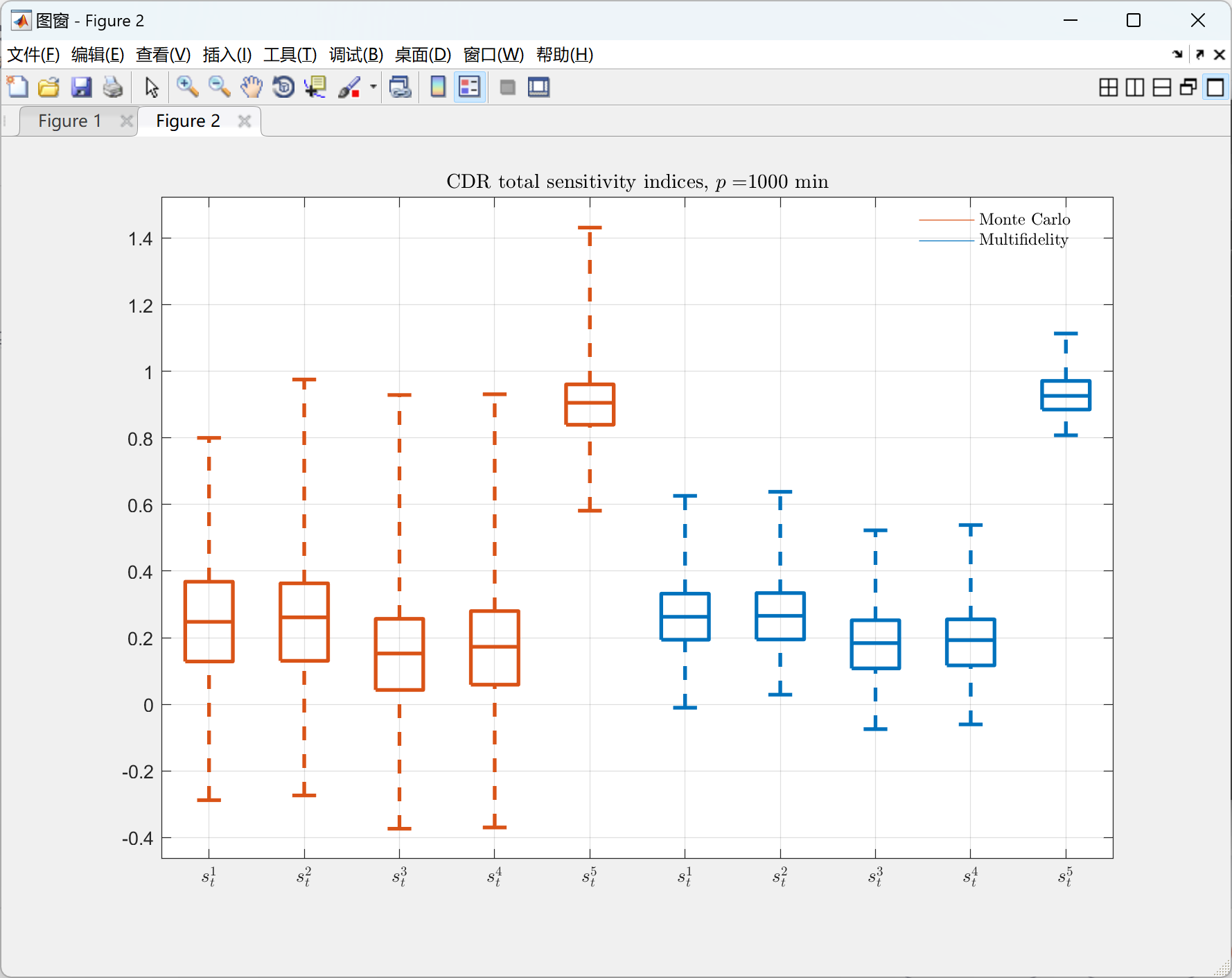
Task: Choose the tiled grid layout icon
Action: [x=1109, y=87]
